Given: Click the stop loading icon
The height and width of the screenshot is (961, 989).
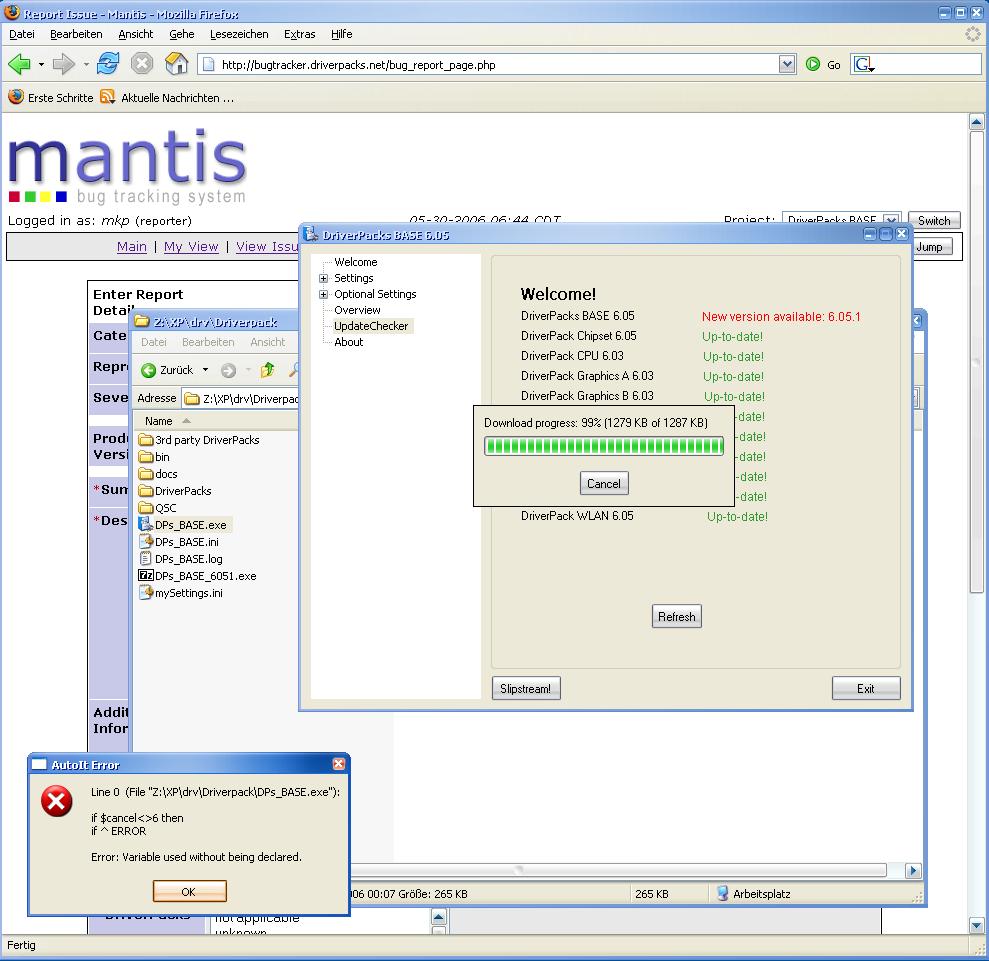Looking at the screenshot, I should coord(142,64).
